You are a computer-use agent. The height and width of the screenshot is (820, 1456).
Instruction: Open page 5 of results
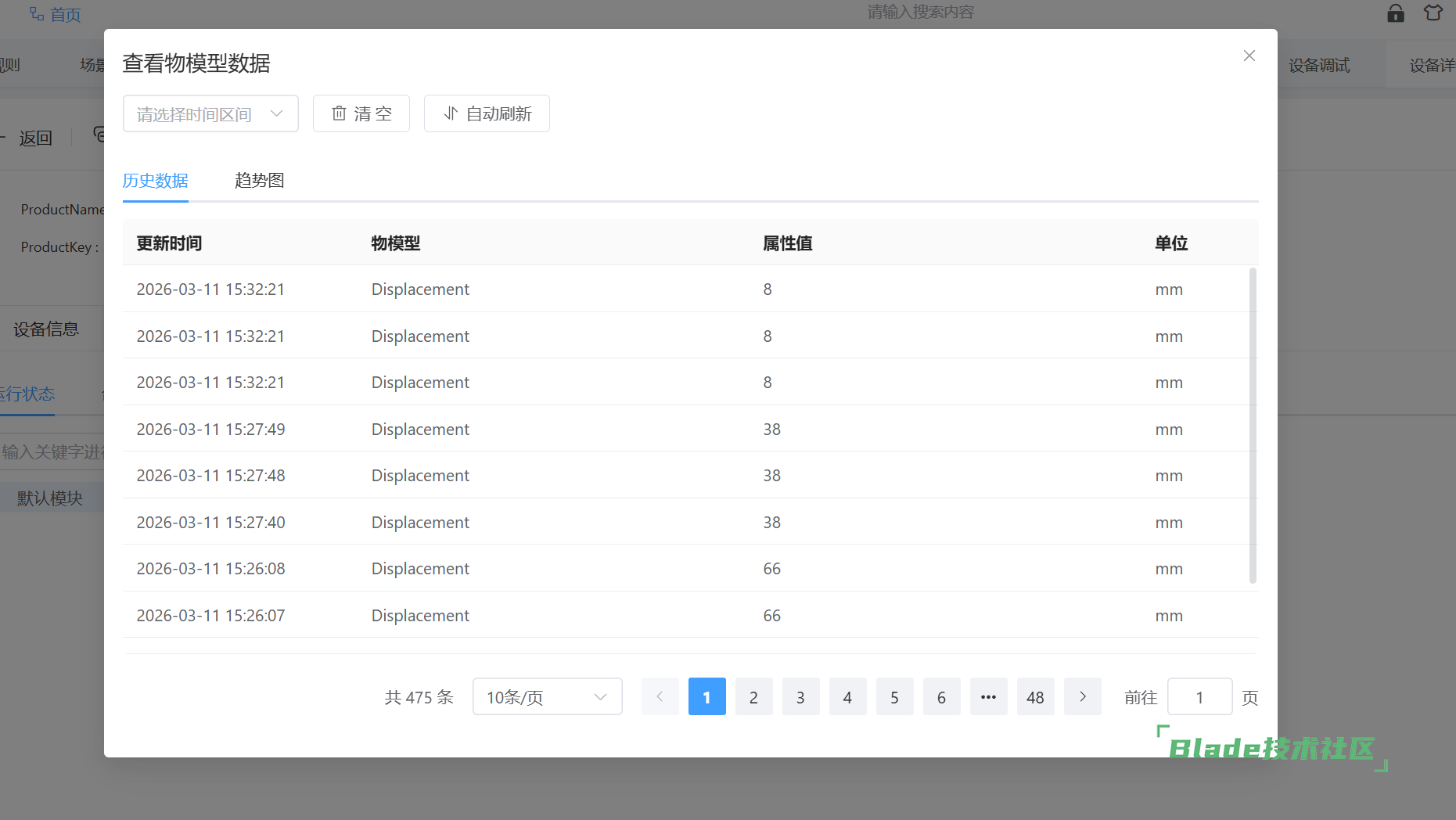[894, 696]
